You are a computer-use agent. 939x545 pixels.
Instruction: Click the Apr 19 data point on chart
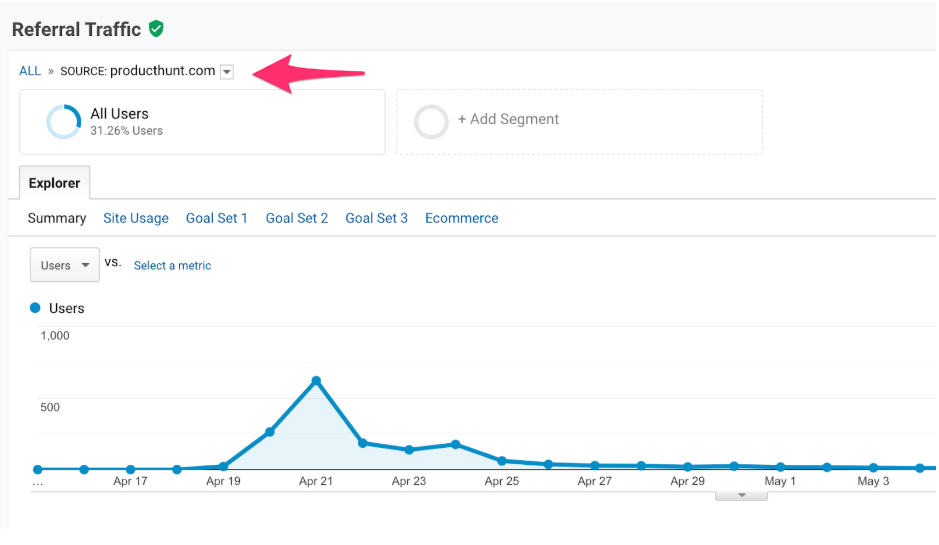click(x=223, y=466)
